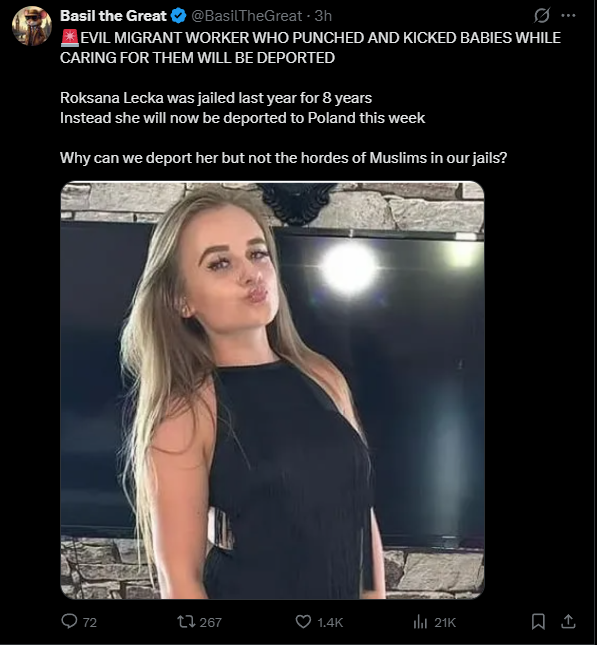This screenshot has height=645, width=597.
Task: Click the 267 repost count
Action: click(210, 622)
